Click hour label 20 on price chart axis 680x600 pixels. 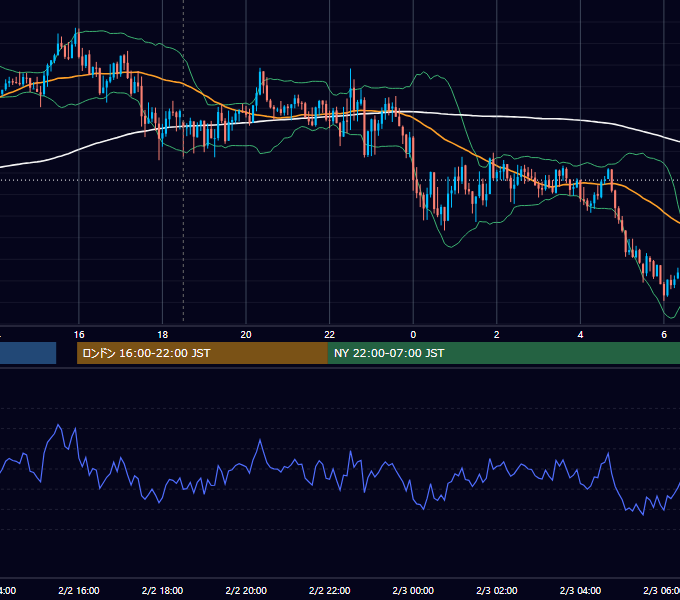(x=246, y=335)
